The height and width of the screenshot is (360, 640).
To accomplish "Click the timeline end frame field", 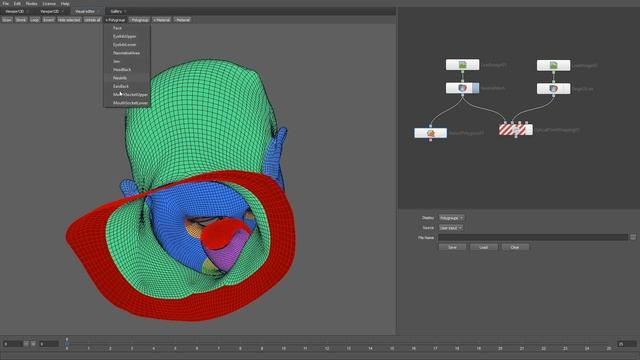I will tap(627, 344).
